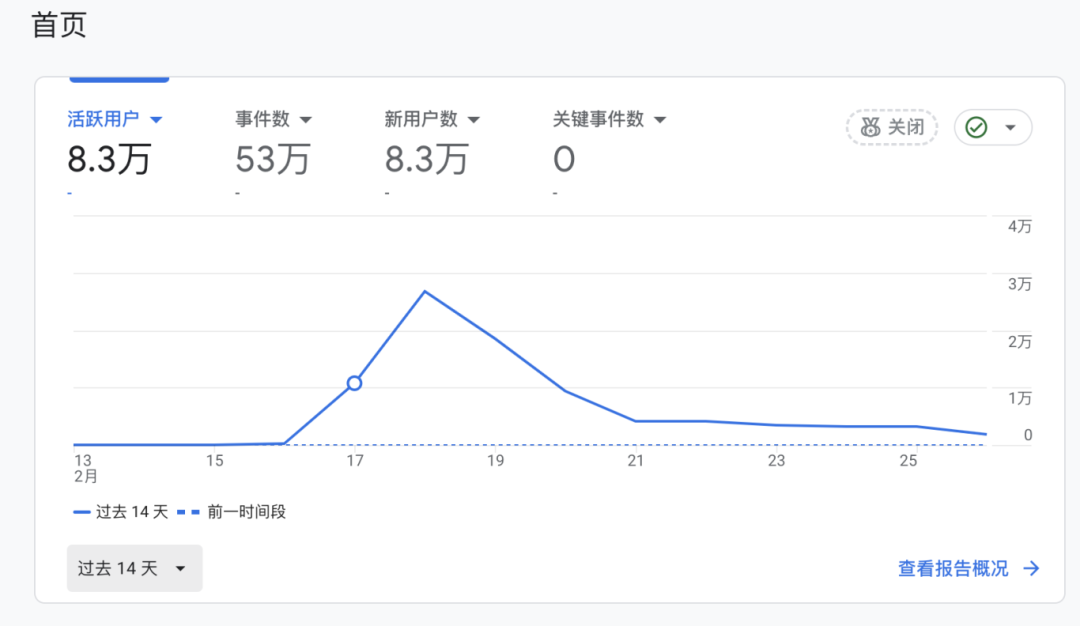1080x626 pixels.
Task: Click the solid-line 过去 14 天 legend entry
Action: (120, 512)
